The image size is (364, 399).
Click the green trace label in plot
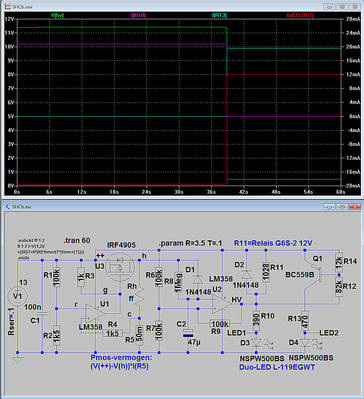(x=57, y=15)
